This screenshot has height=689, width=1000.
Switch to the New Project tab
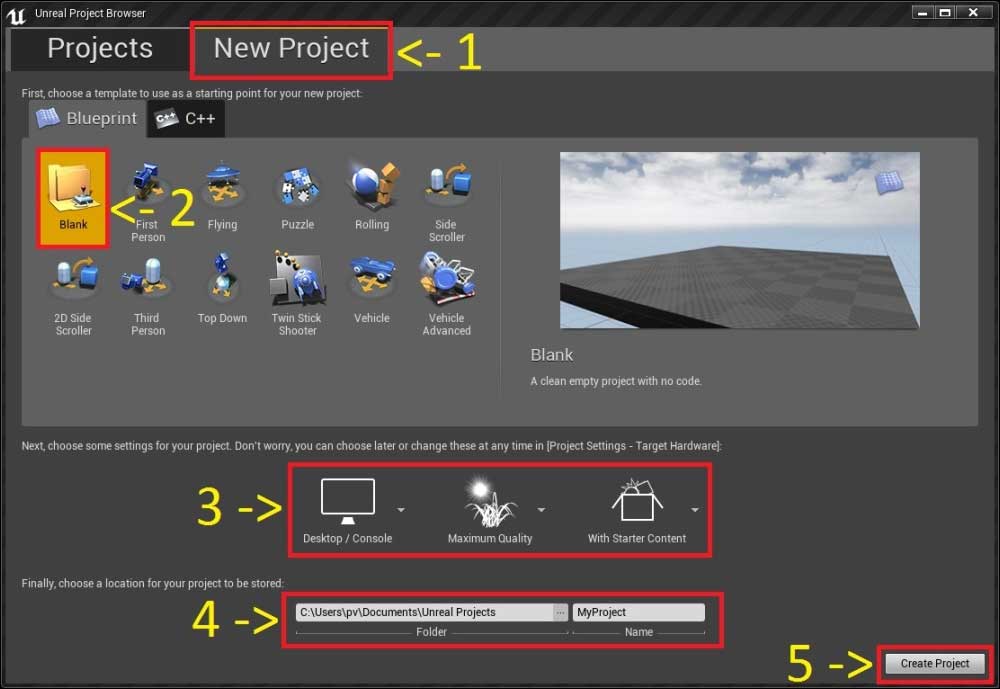coord(291,49)
